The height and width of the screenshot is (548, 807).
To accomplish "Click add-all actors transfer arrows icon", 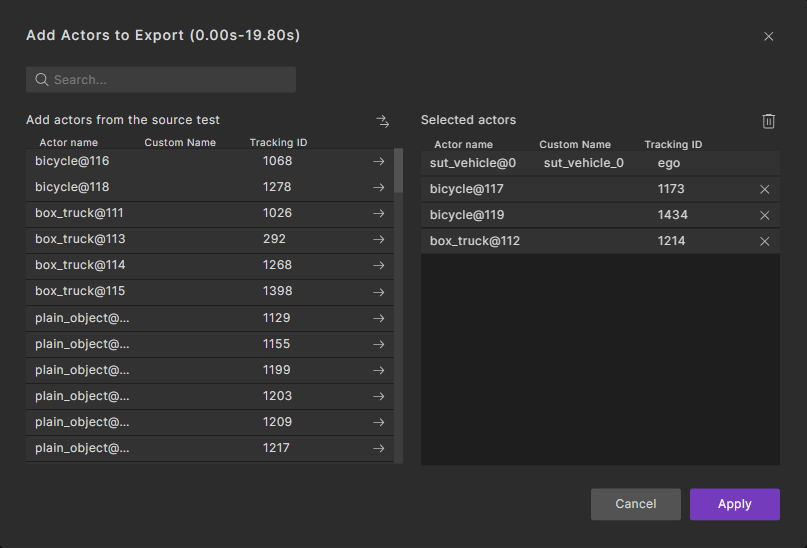I will click(382, 121).
